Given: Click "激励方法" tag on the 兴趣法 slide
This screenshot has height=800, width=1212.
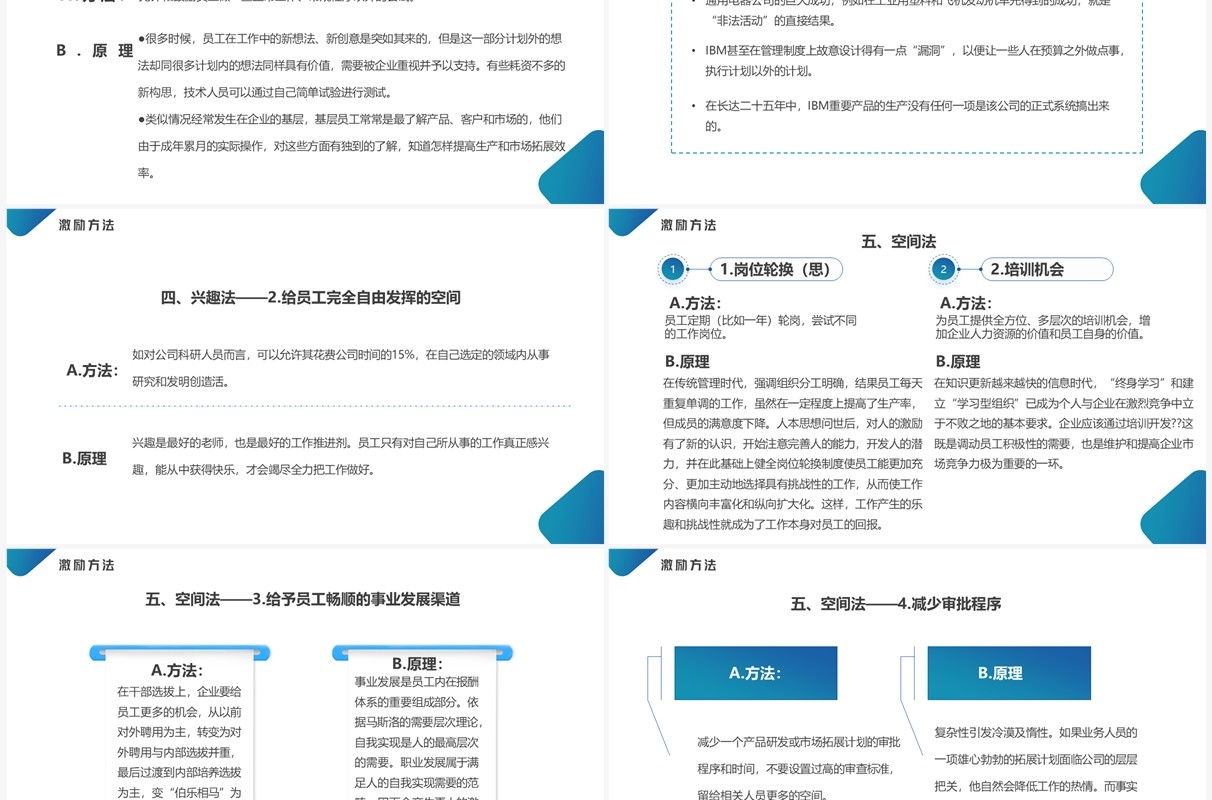Looking at the screenshot, I should click(87, 225).
